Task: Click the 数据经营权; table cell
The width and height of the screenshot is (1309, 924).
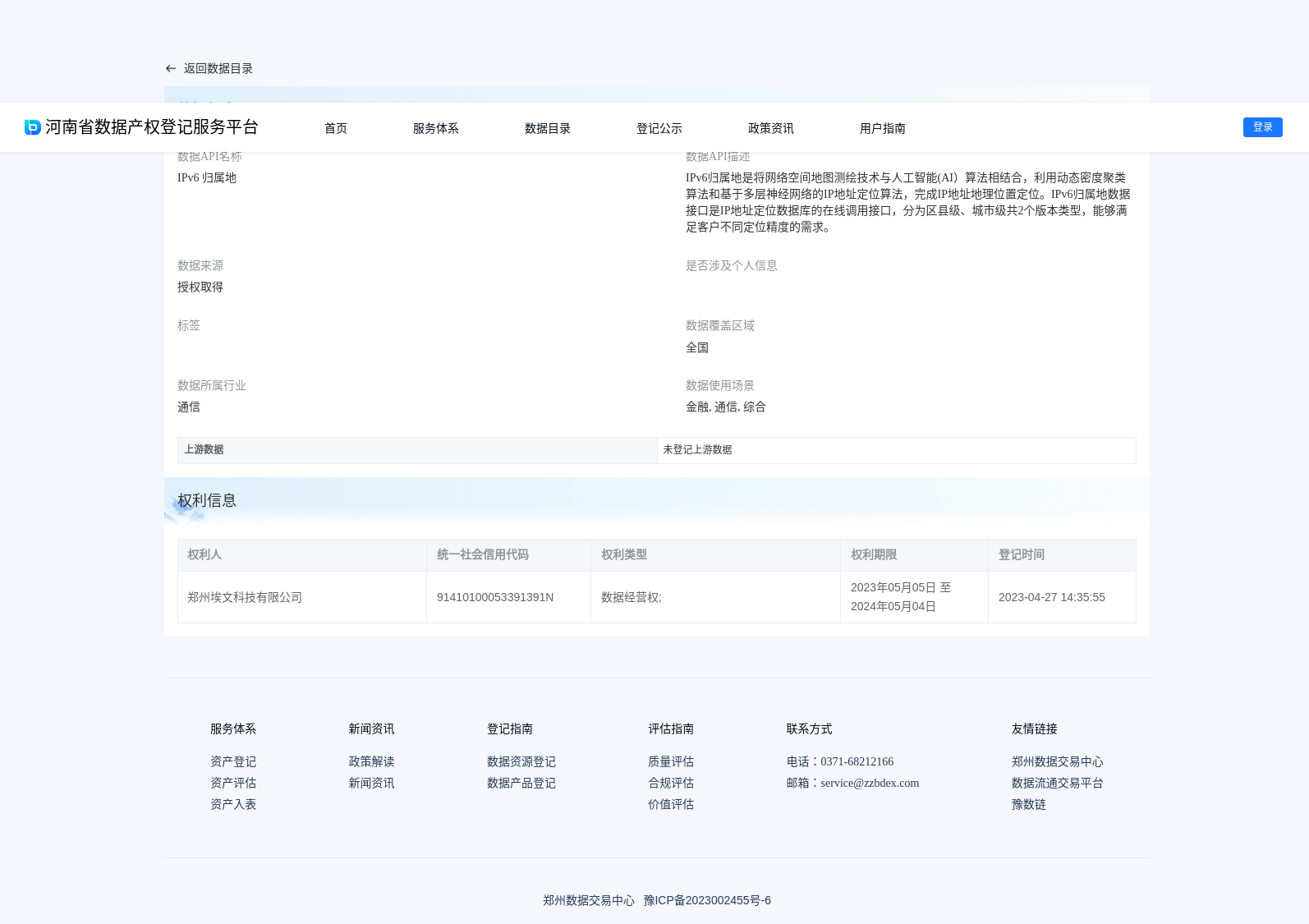Action: pyautogui.click(x=715, y=597)
